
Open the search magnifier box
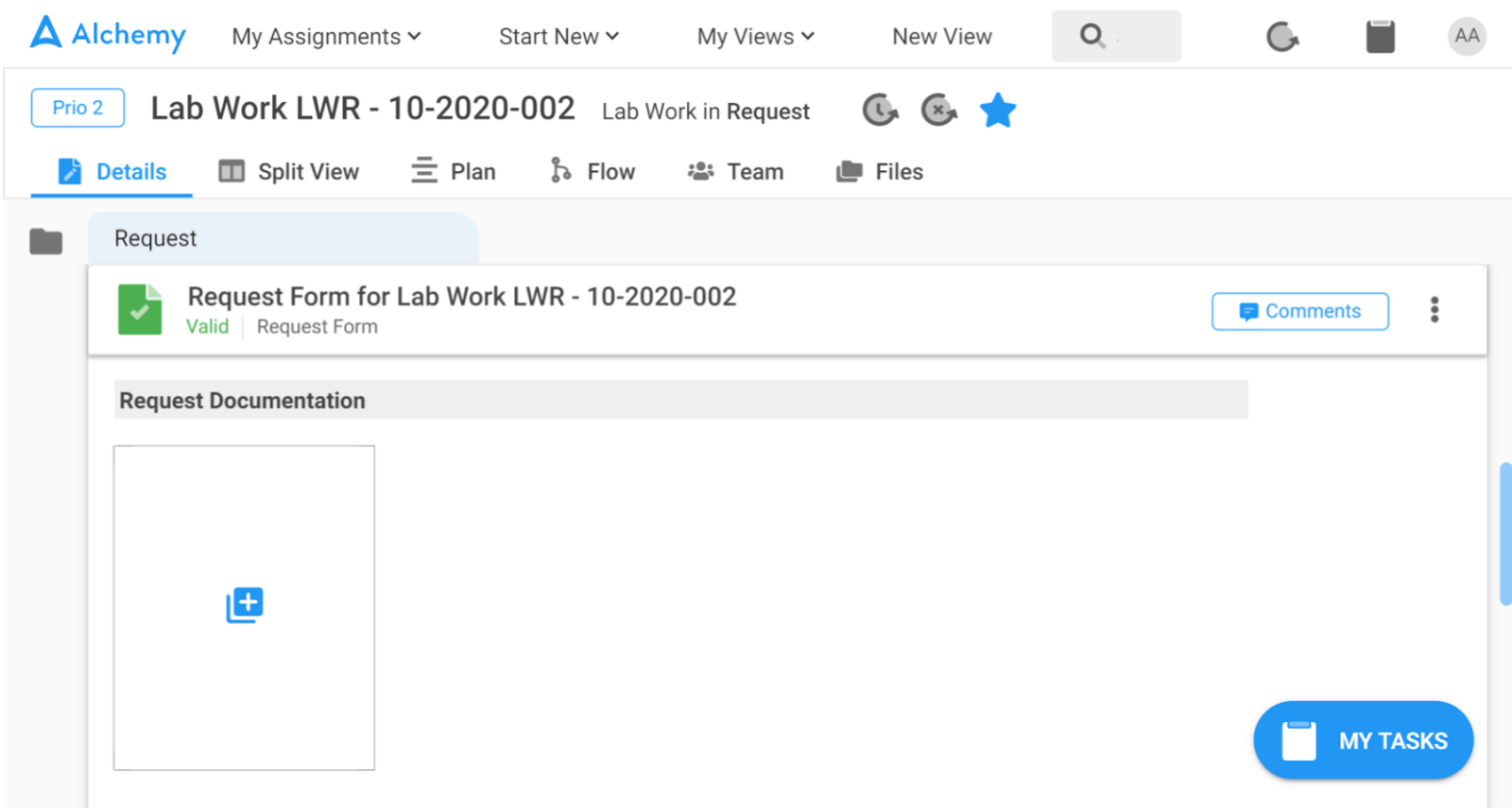pos(1116,36)
